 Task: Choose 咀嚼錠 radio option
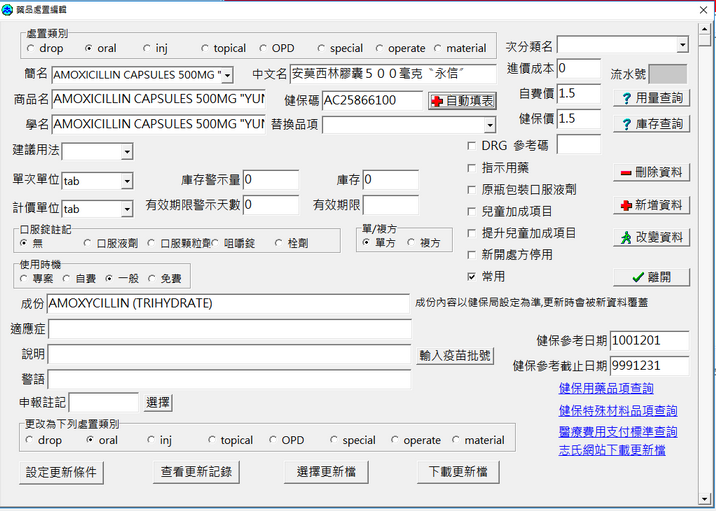[215, 243]
